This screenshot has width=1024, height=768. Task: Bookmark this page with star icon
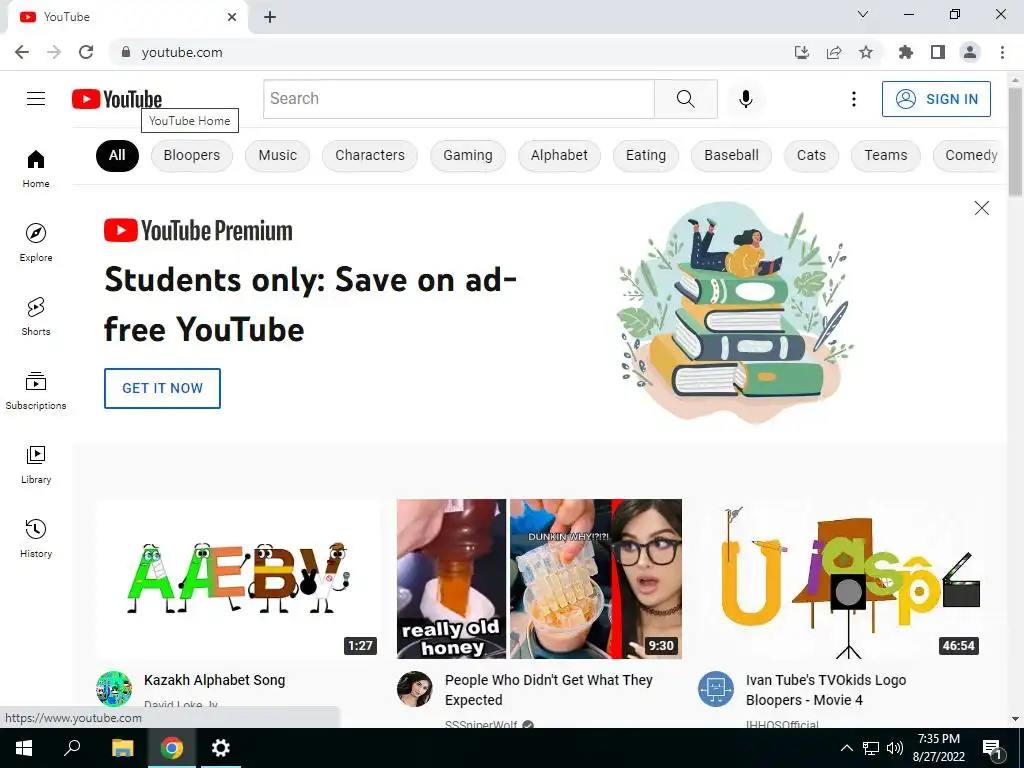(x=866, y=52)
